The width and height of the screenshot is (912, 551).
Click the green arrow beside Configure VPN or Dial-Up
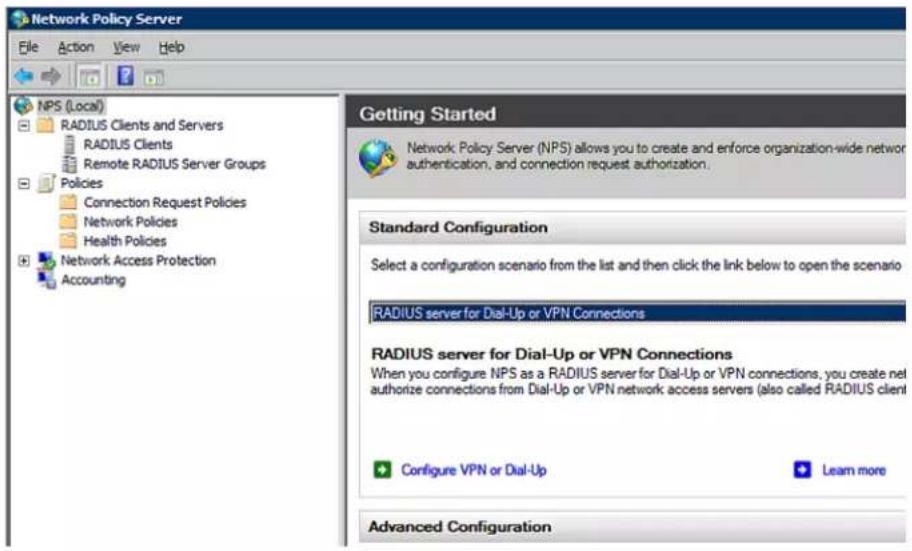382,470
